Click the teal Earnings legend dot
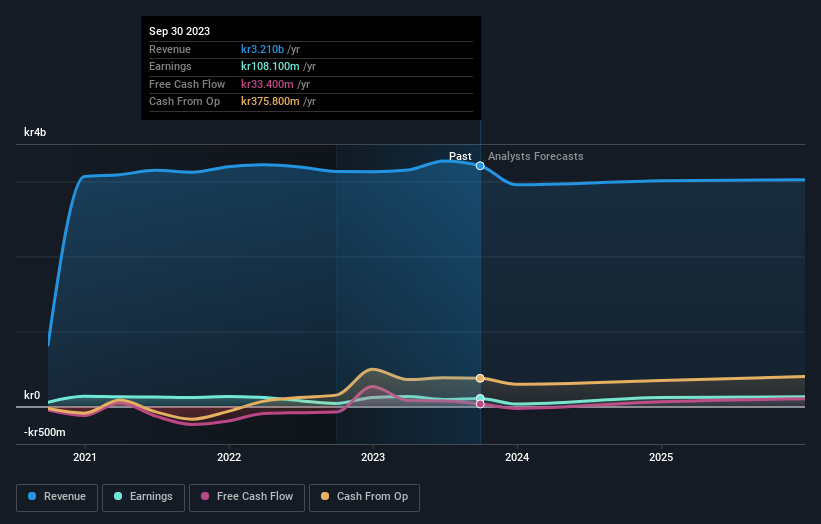 [118, 496]
